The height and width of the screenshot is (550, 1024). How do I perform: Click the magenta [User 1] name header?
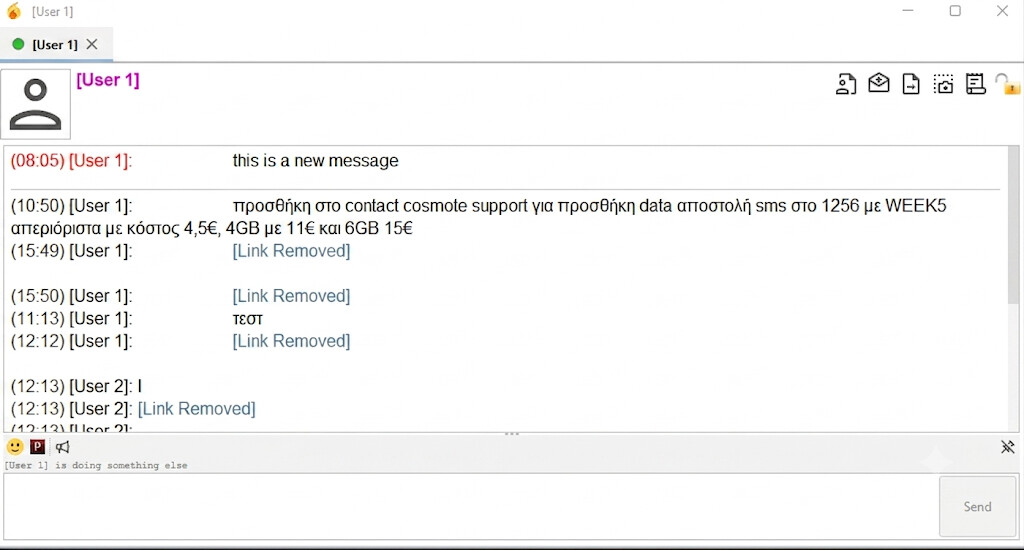pos(108,80)
